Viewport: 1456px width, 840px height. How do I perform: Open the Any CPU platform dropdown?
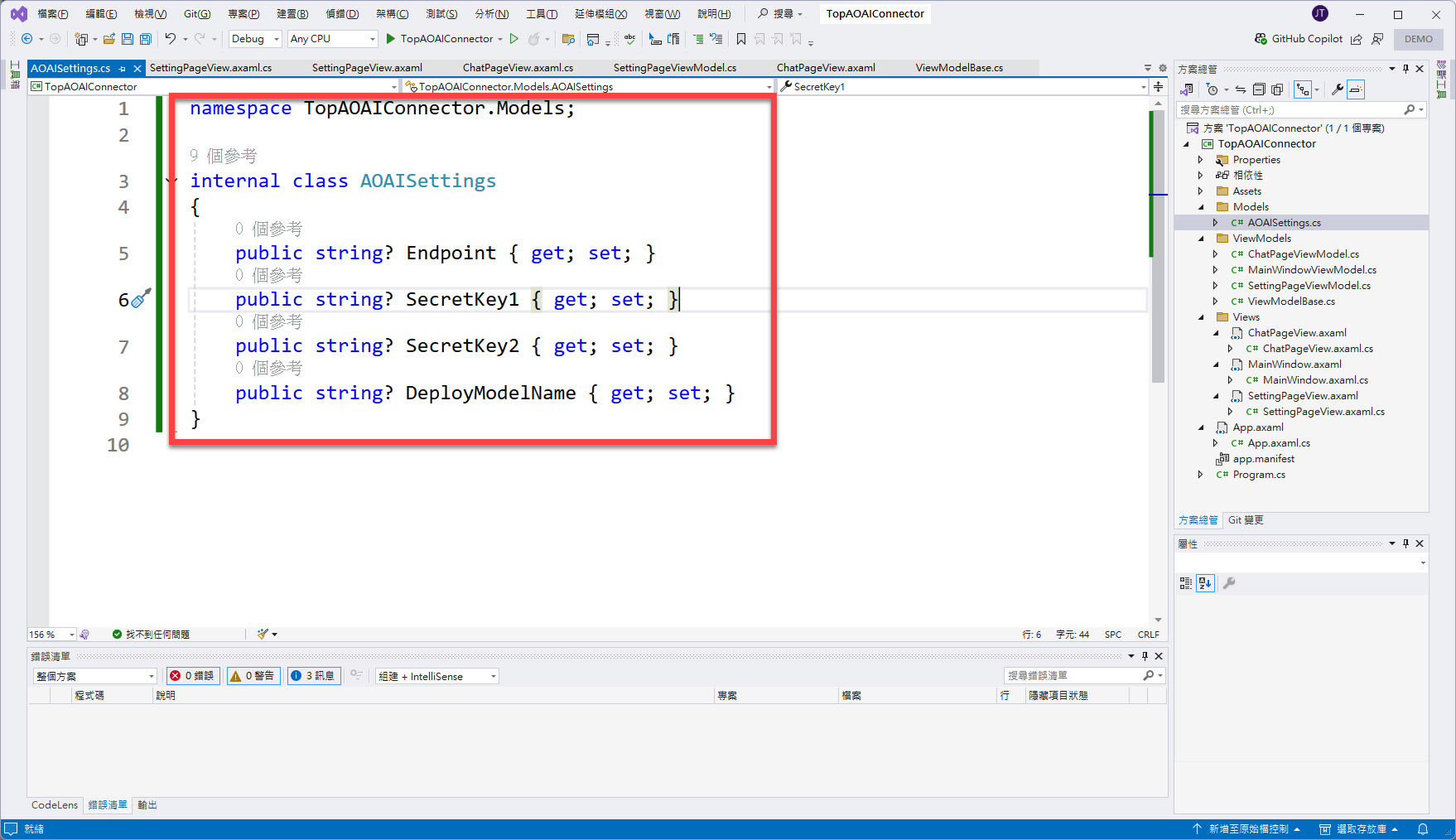332,39
